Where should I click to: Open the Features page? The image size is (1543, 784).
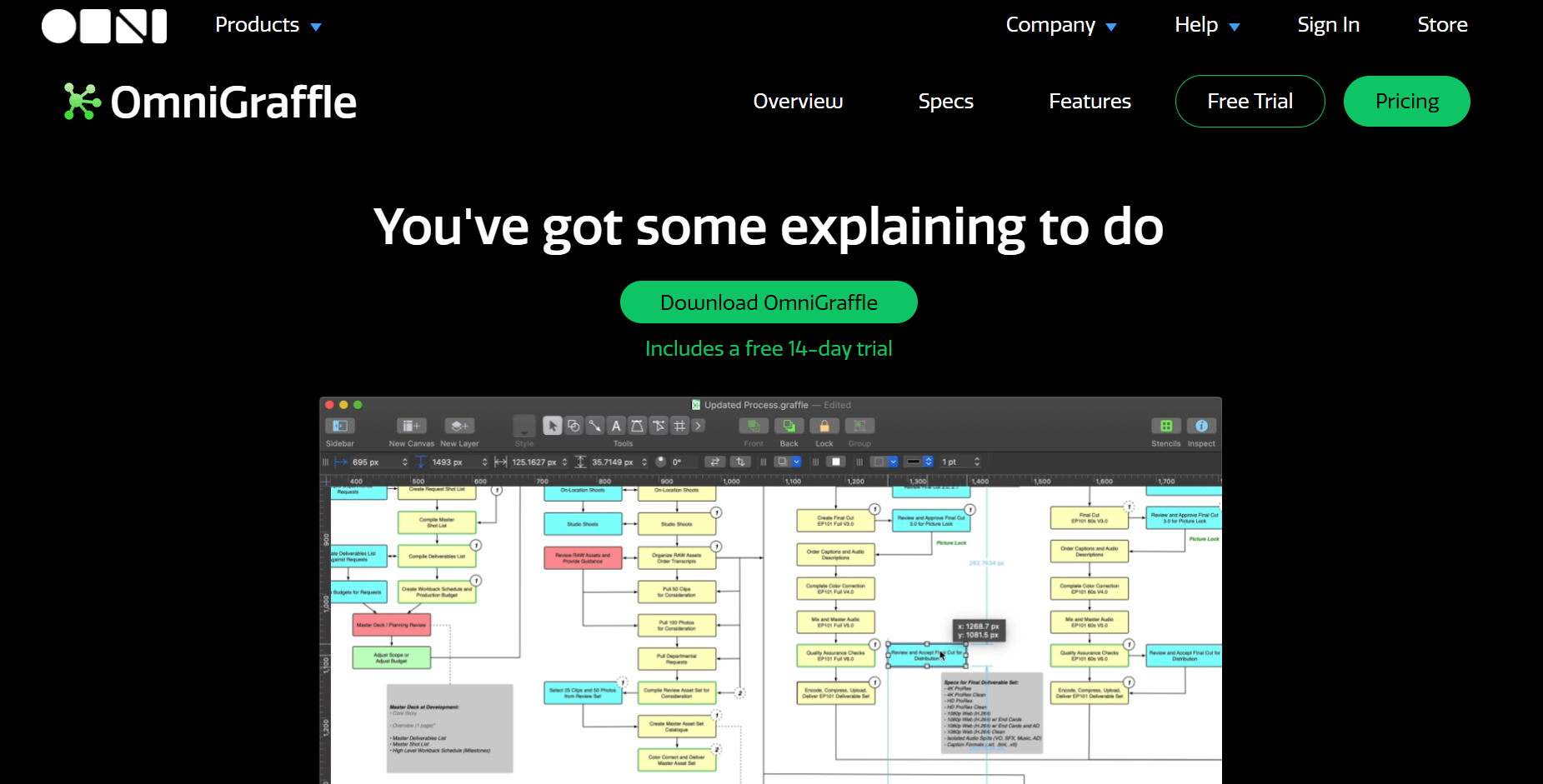click(1090, 101)
